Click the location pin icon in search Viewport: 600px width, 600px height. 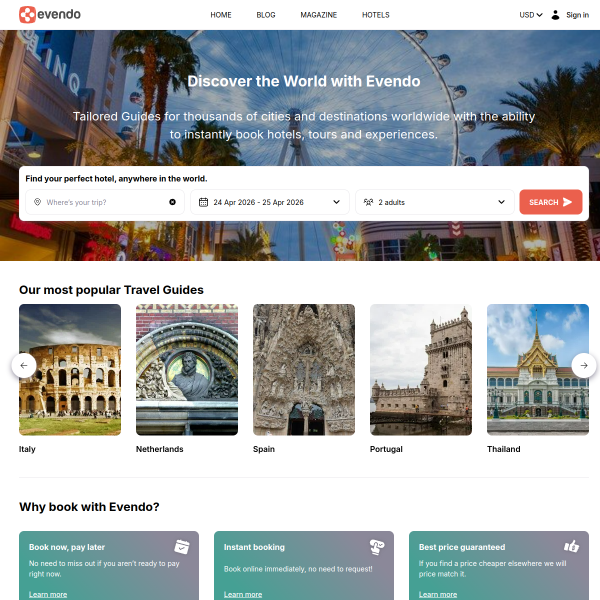38,202
